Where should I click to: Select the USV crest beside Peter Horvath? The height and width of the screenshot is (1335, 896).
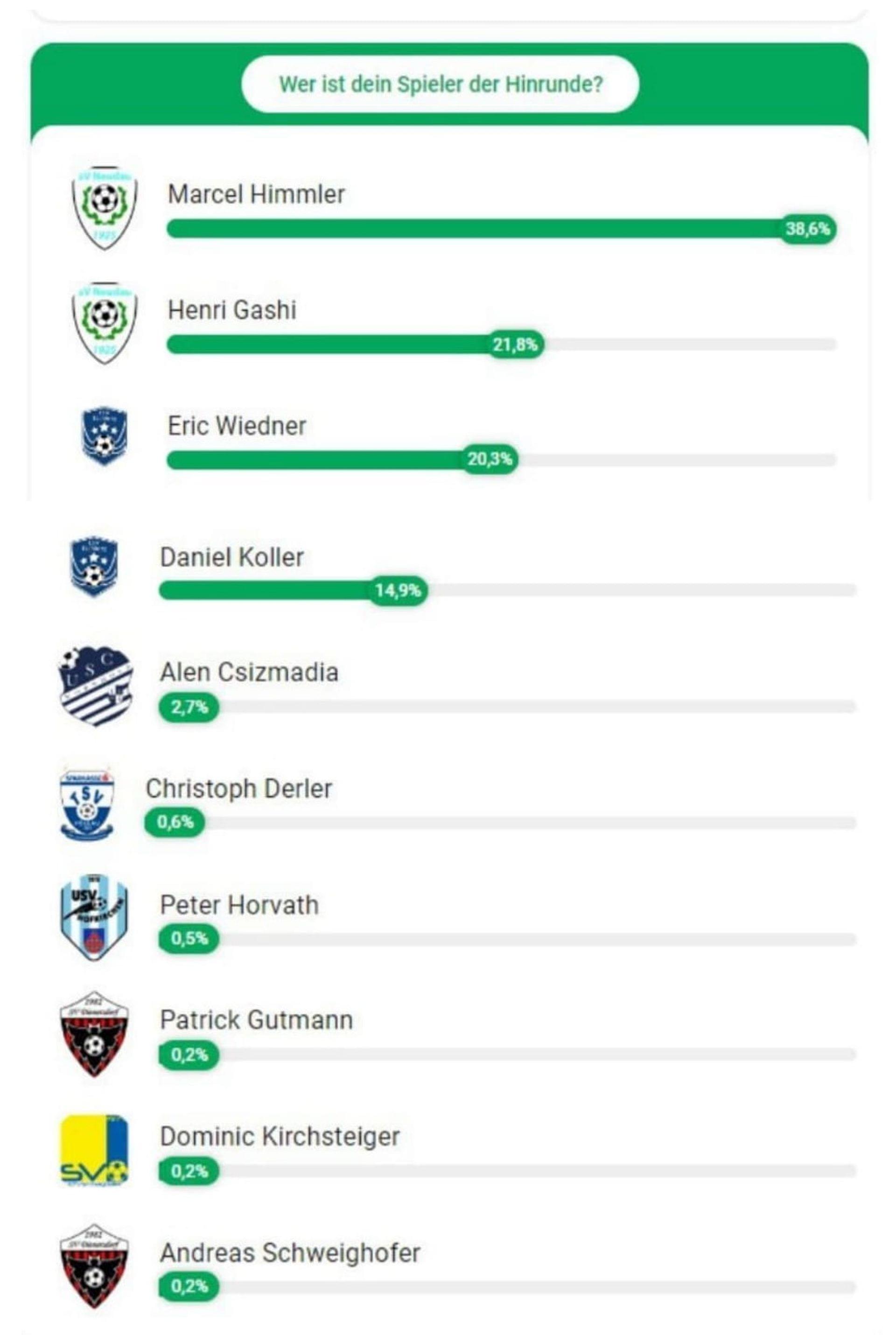(94, 917)
